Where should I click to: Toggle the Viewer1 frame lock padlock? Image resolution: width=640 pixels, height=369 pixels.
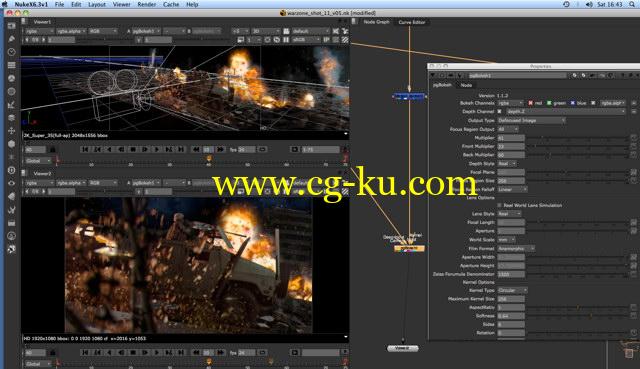click(x=52, y=149)
